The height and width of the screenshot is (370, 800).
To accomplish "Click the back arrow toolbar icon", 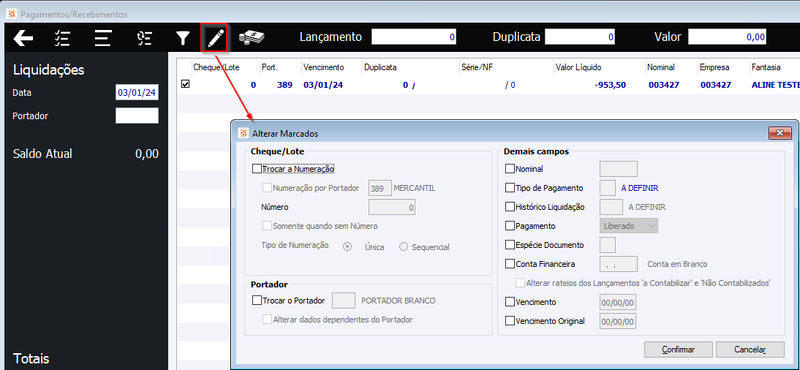I will (23, 38).
